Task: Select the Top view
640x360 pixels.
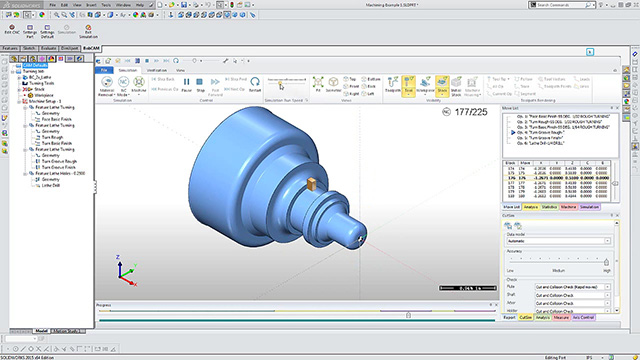Action: pyautogui.click(x=350, y=79)
